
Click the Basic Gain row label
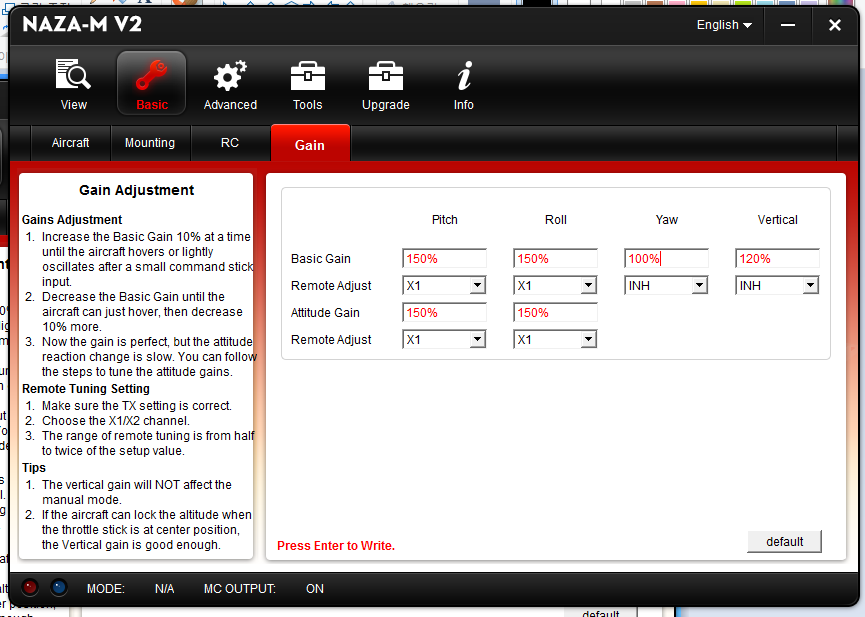(321, 258)
